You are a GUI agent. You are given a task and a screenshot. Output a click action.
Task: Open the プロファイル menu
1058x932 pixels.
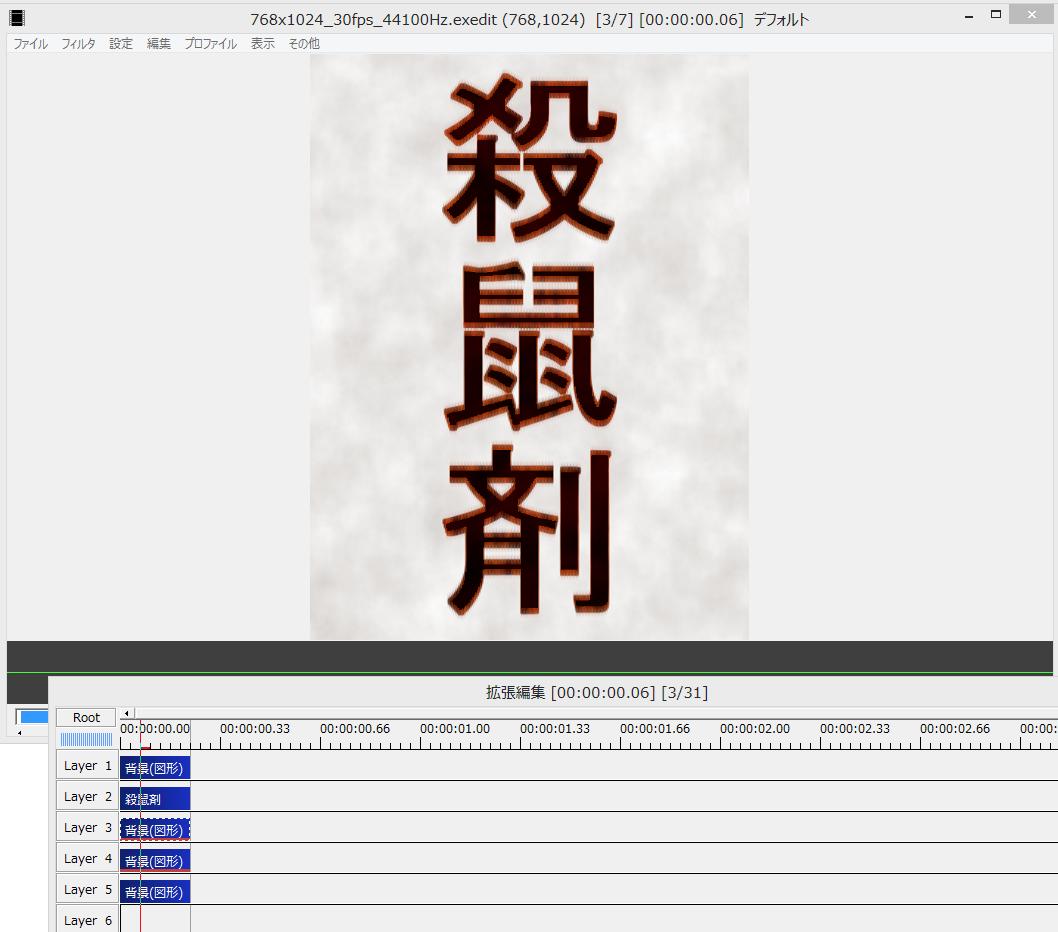[211, 44]
